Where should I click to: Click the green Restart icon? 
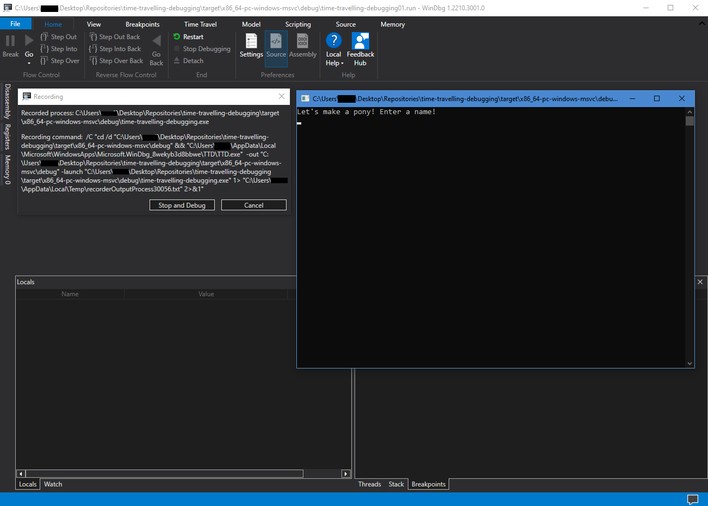177,37
